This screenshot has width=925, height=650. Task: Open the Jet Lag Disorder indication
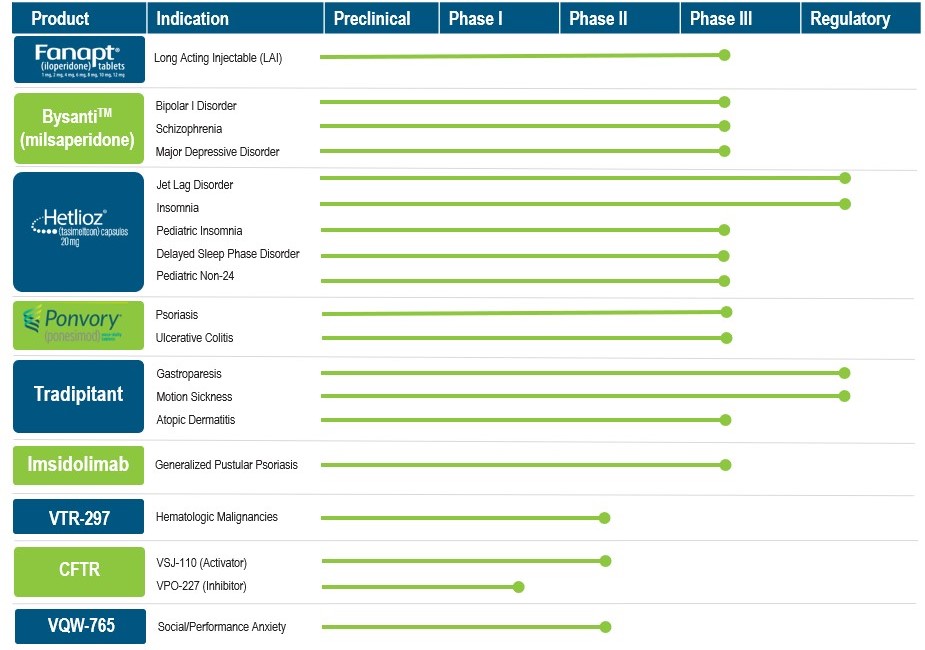tap(195, 185)
